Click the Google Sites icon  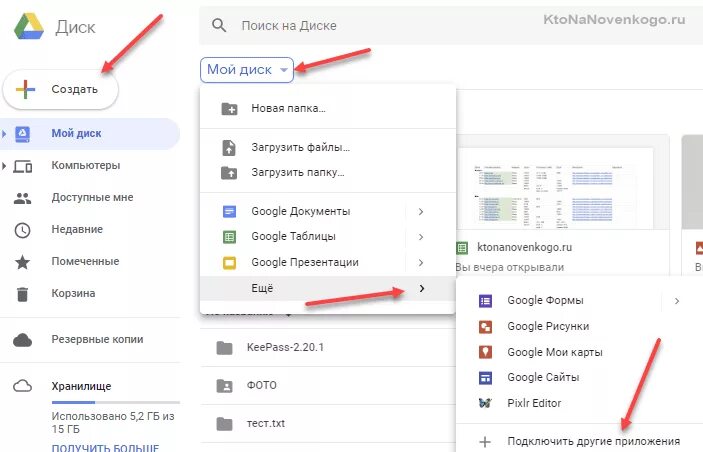point(485,378)
